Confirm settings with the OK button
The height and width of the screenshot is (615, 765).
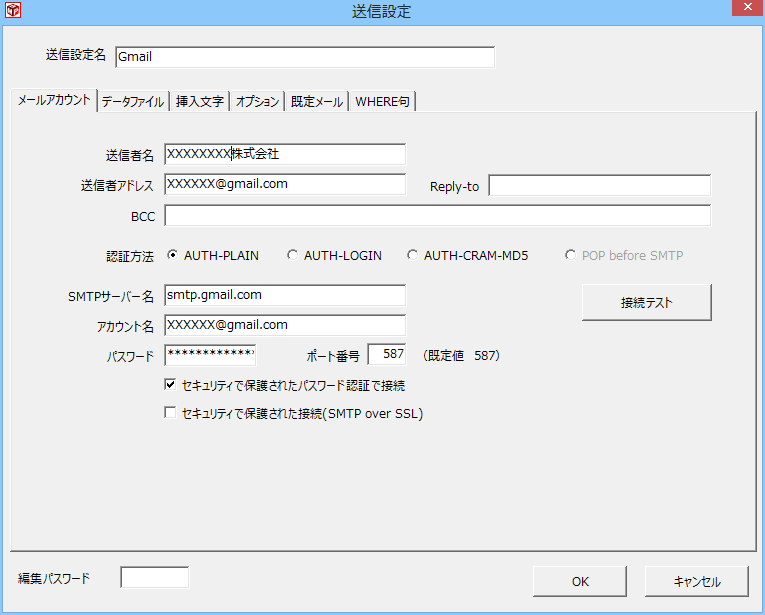coord(580,581)
